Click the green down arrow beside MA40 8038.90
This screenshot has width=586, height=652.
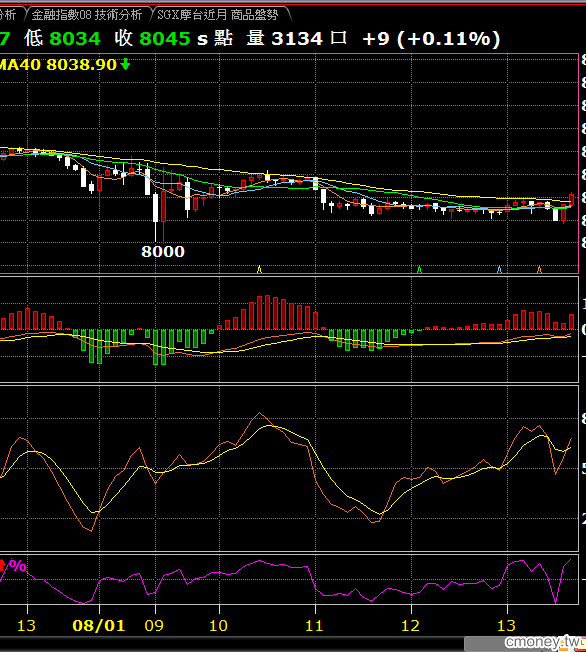pyautogui.click(x=125, y=64)
